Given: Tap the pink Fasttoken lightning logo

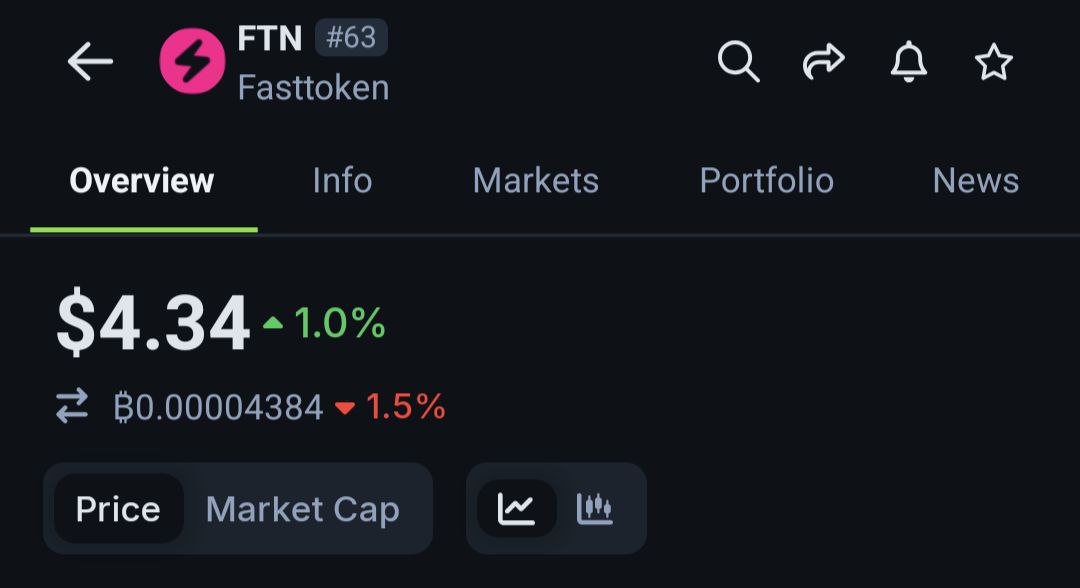Looking at the screenshot, I should (192, 61).
